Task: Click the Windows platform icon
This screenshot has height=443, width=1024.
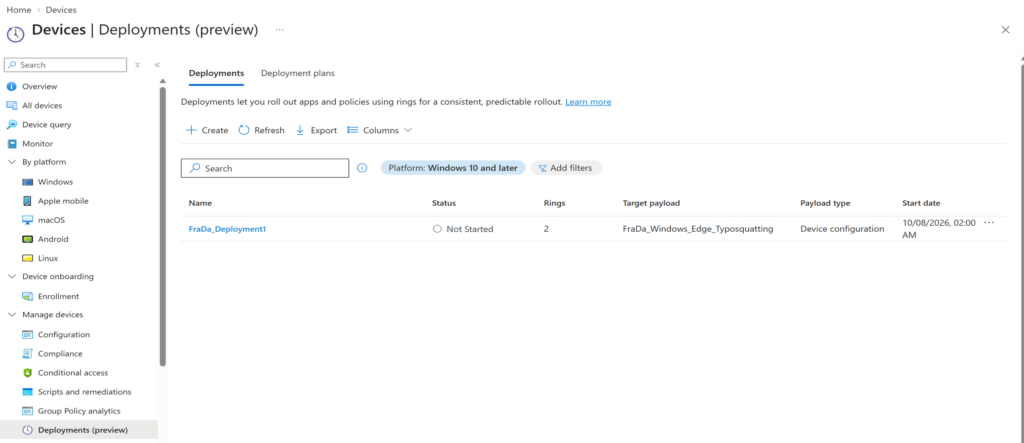Action: [27, 182]
